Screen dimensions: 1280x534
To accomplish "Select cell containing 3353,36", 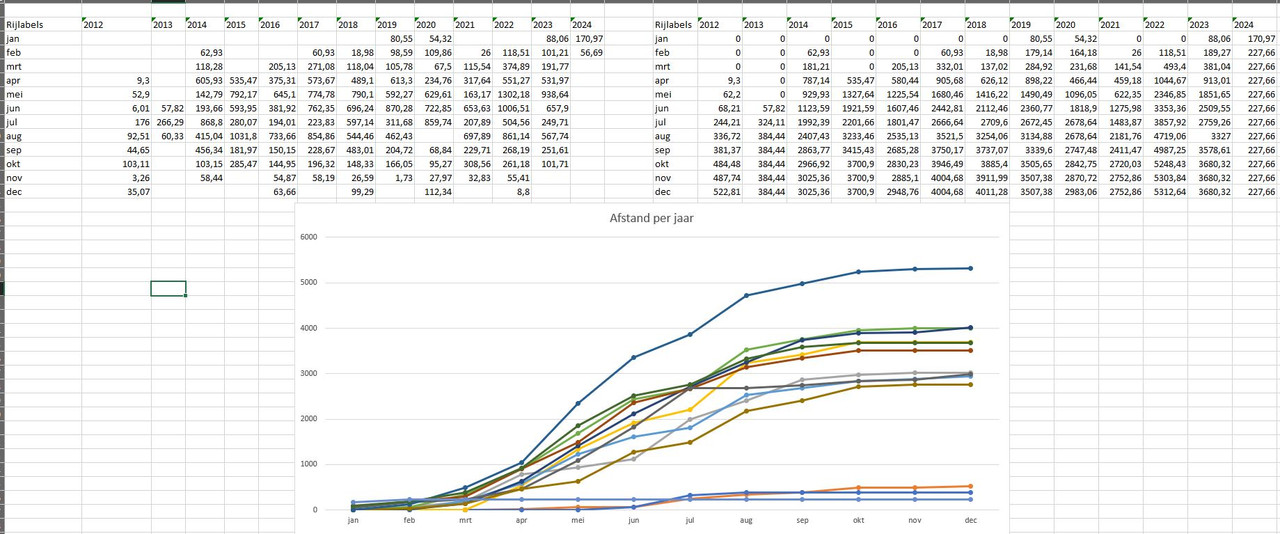I will [1164, 107].
